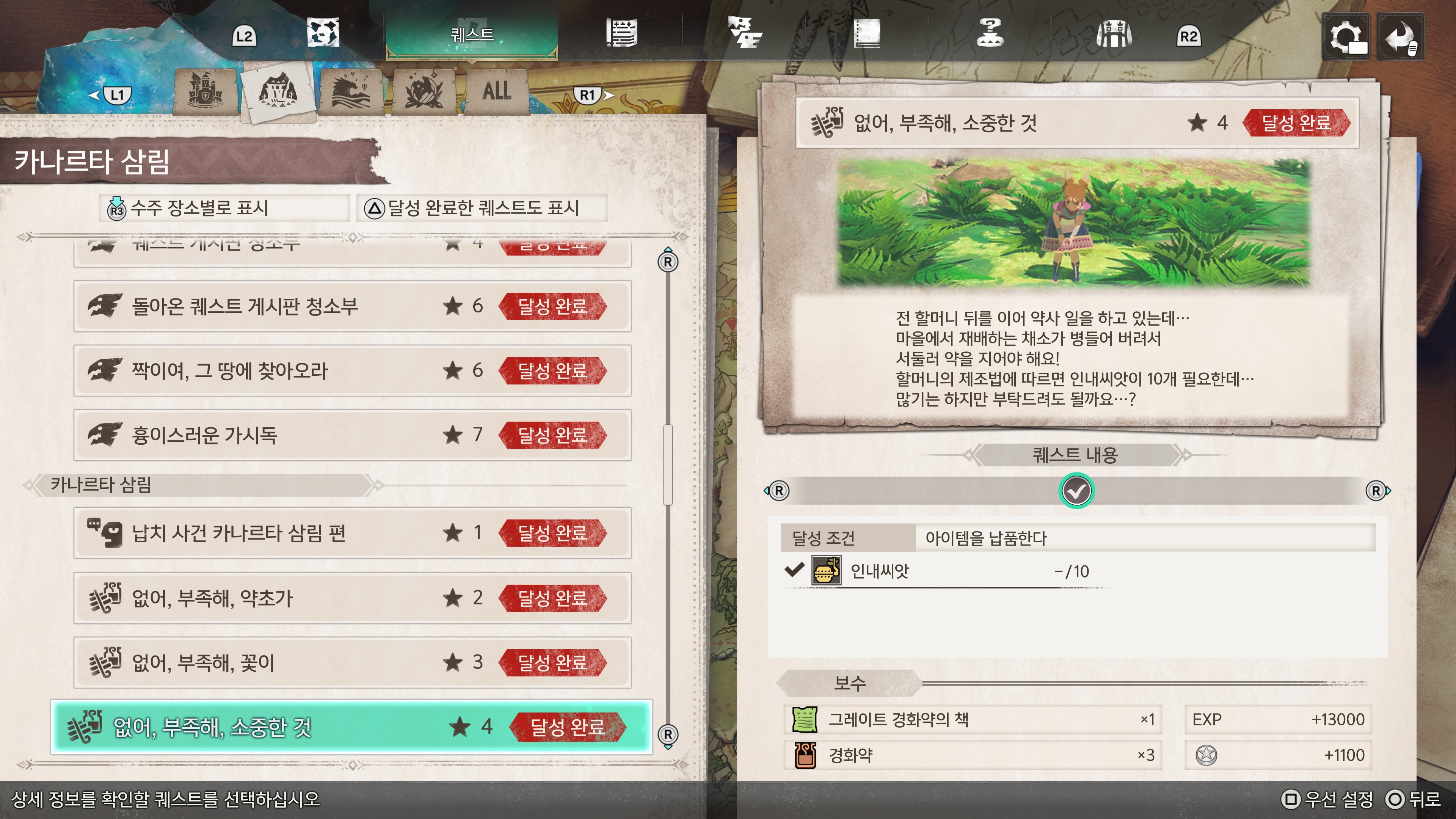Click the quest list scrollbar handle
The image size is (1456, 819).
(668, 463)
